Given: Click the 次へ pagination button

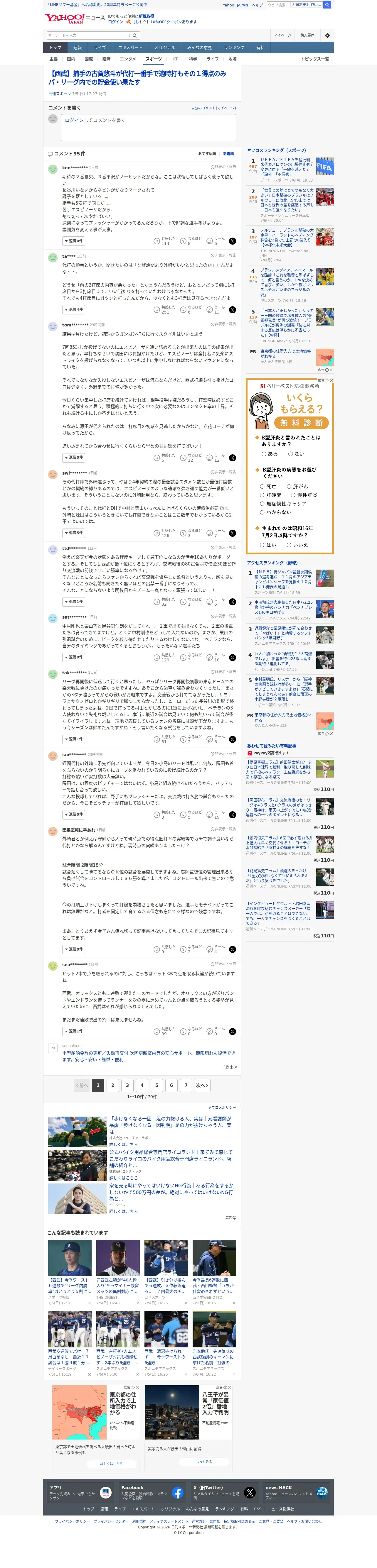Looking at the screenshot, I should click(x=202, y=1085).
